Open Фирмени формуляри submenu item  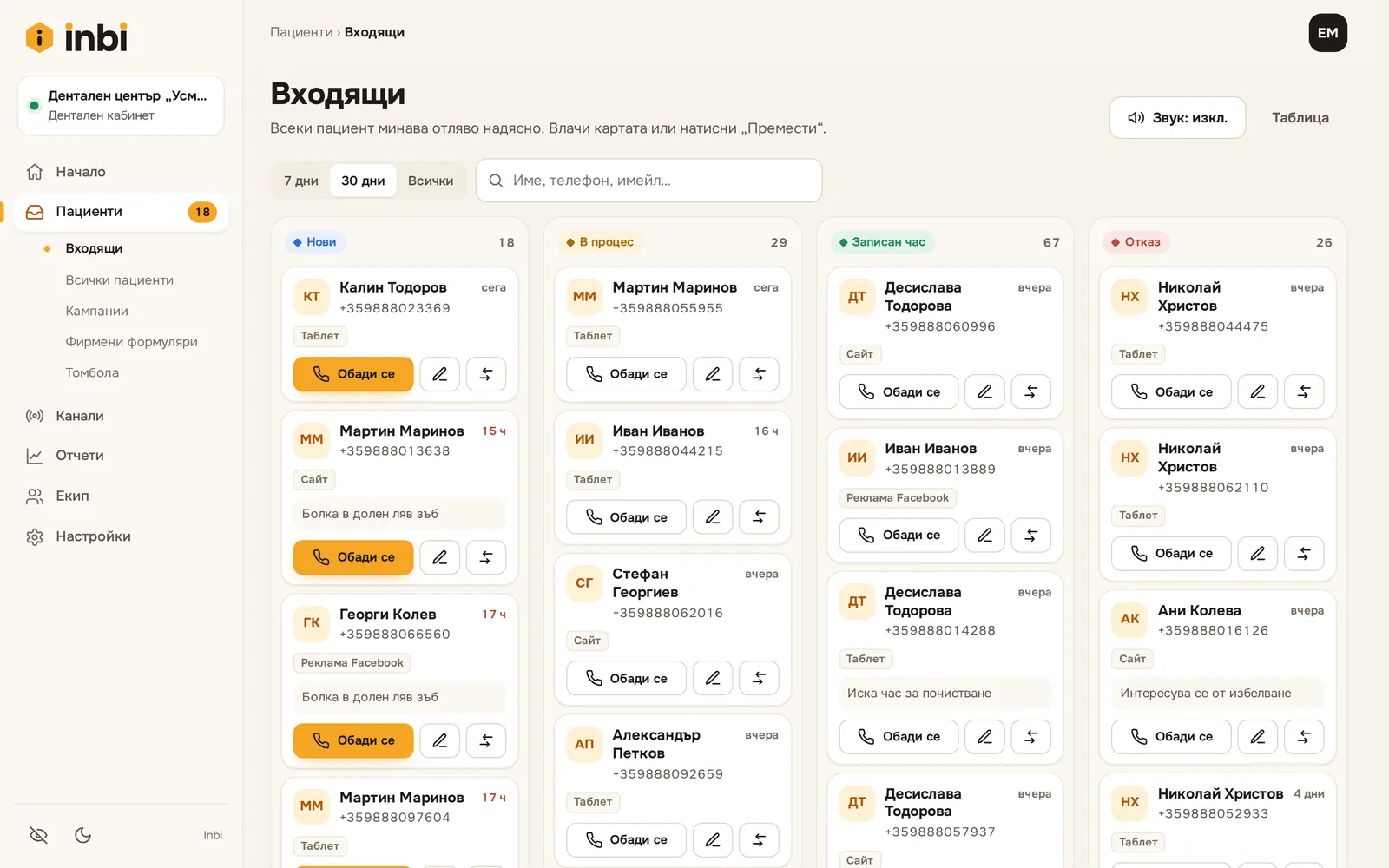coord(132,342)
